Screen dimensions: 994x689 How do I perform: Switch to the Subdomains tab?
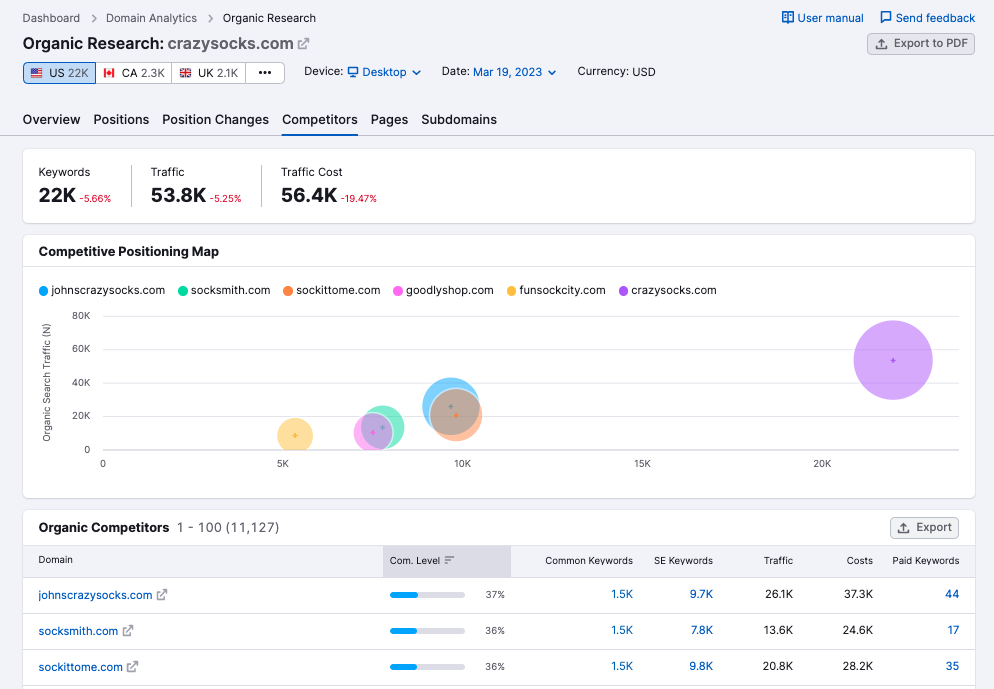tap(459, 120)
